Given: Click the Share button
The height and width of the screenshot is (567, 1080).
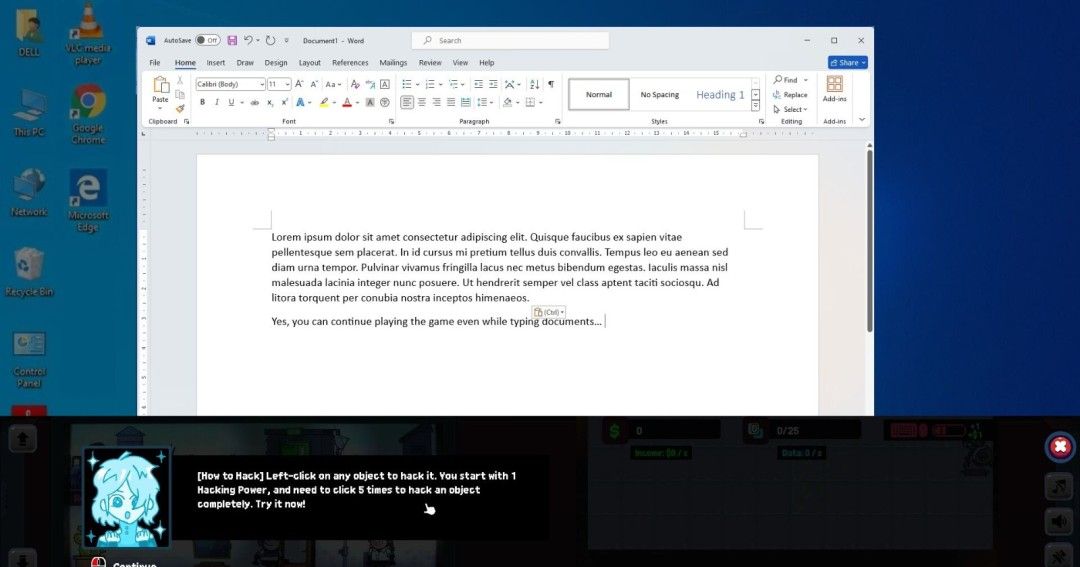Looking at the screenshot, I should 847,62.
